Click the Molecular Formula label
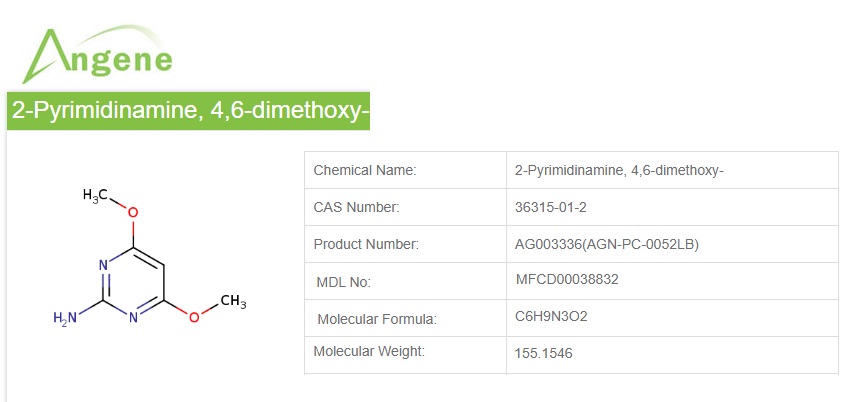 377,319
